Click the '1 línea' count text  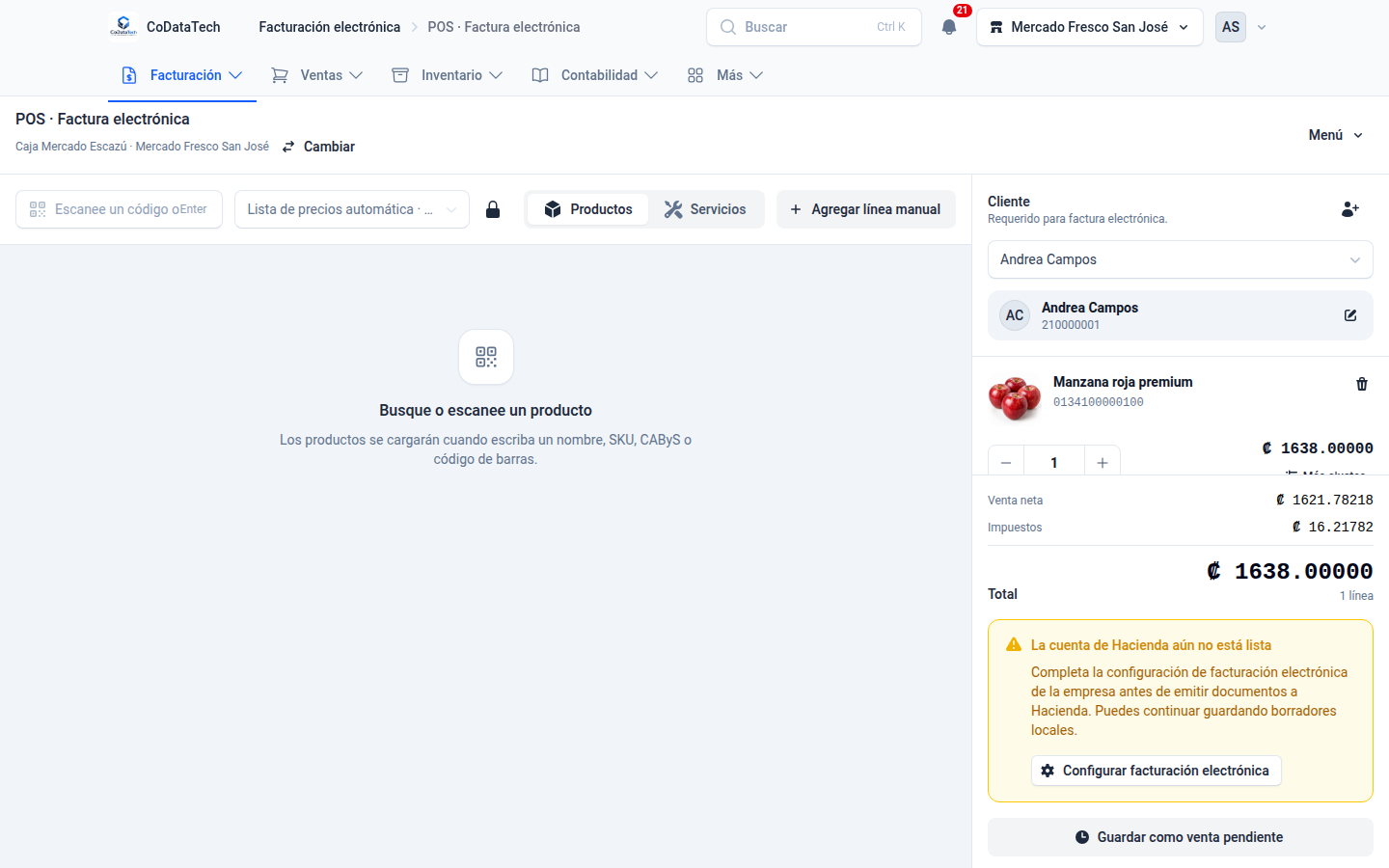1356,596
